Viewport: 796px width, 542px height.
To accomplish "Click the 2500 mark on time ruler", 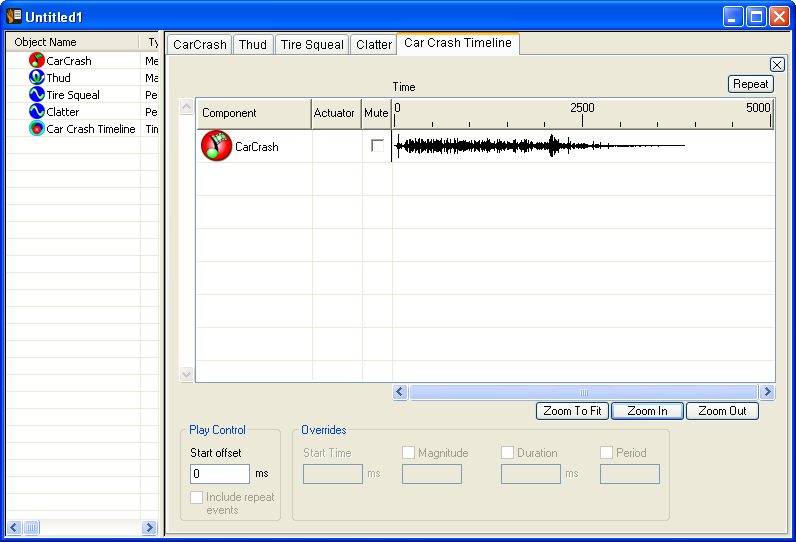I will click(x=582, y=108).
